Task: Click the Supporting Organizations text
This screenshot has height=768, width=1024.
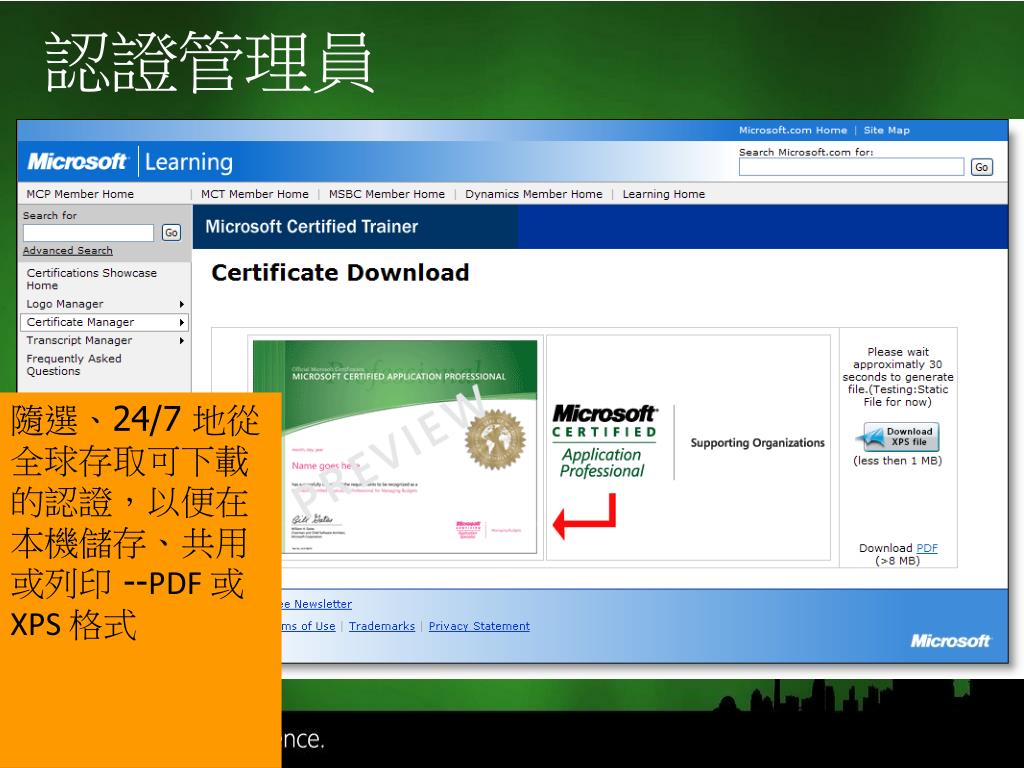Action: point(758,443)
